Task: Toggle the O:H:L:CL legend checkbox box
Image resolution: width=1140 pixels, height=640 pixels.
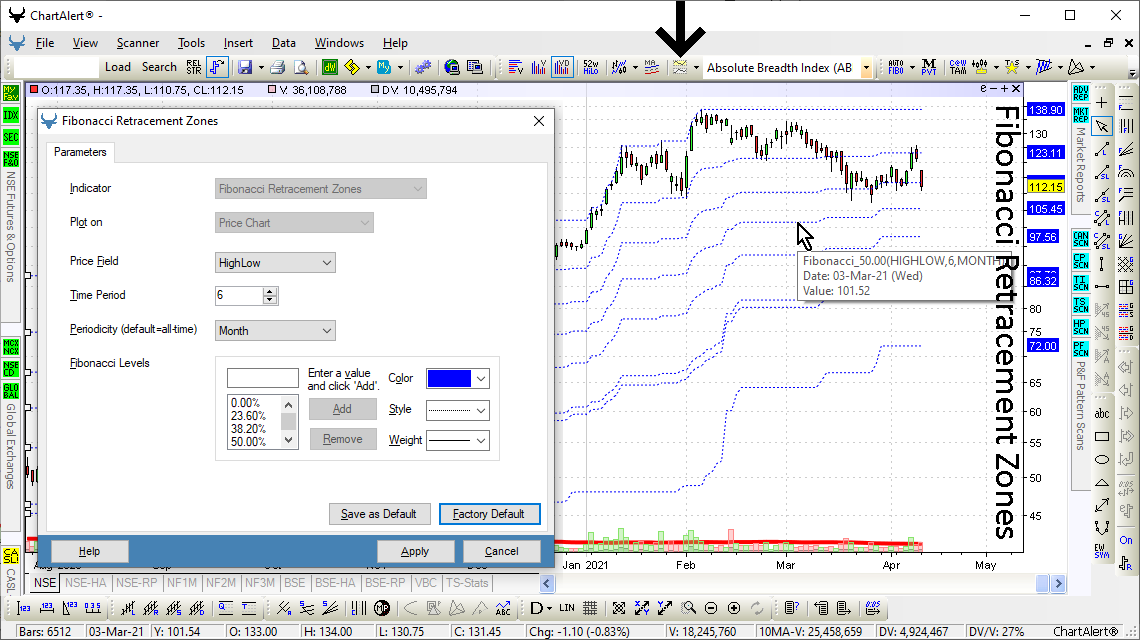Action: [33, 89]
